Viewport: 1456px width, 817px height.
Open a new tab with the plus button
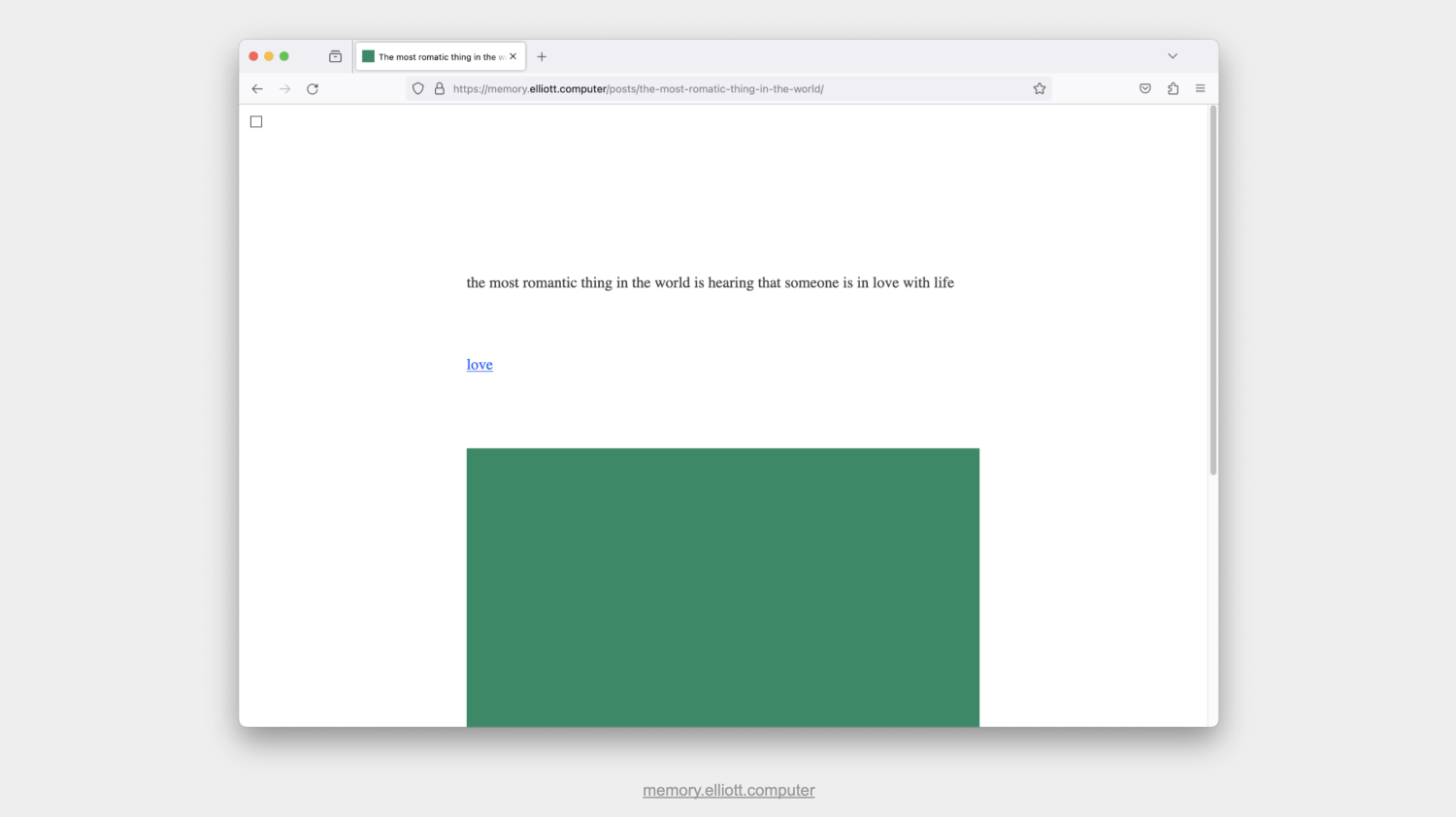[x=542, y=56]
